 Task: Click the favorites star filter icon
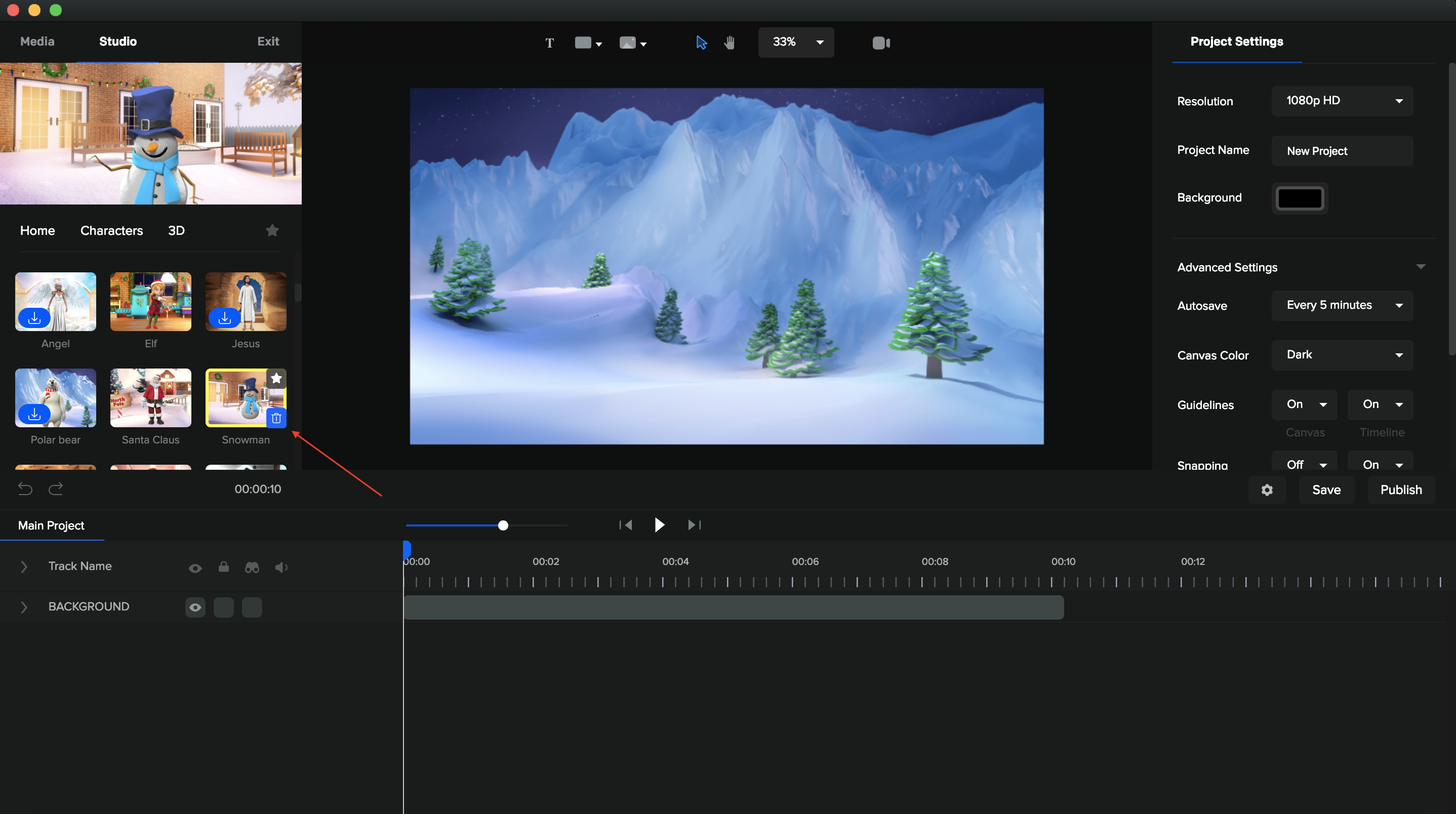pos(272,230)
